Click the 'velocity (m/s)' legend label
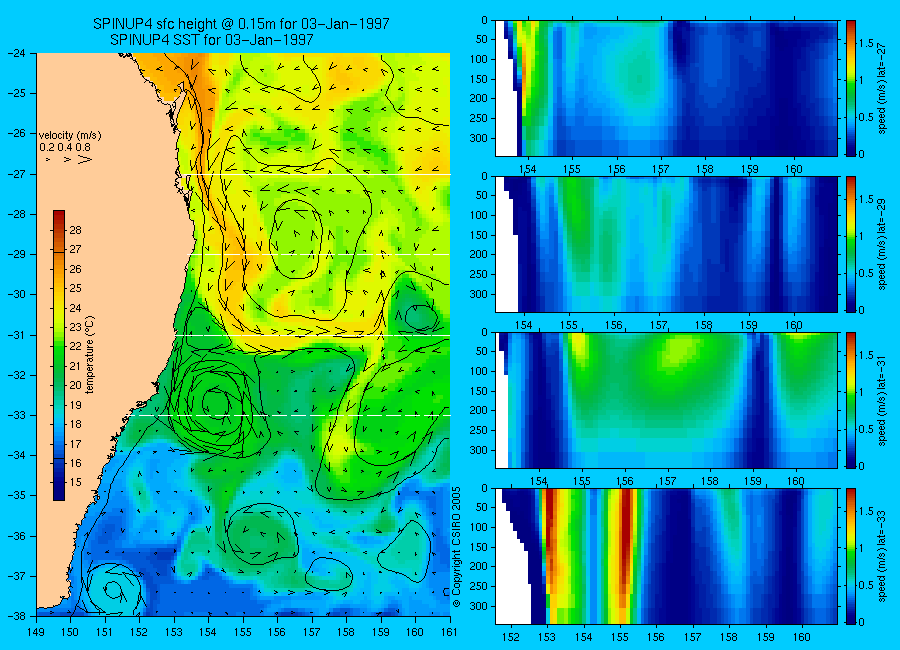The image size is (900, 650). pos(70,136)
